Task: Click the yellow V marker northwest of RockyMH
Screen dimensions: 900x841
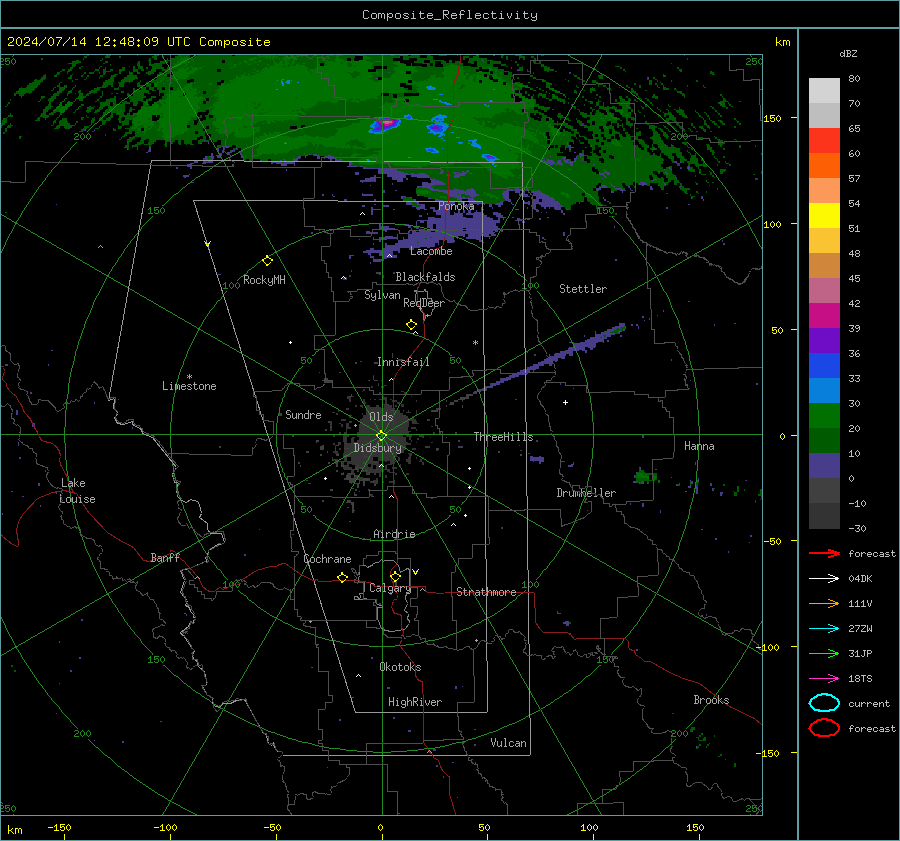Action: [x=208, y=244]
